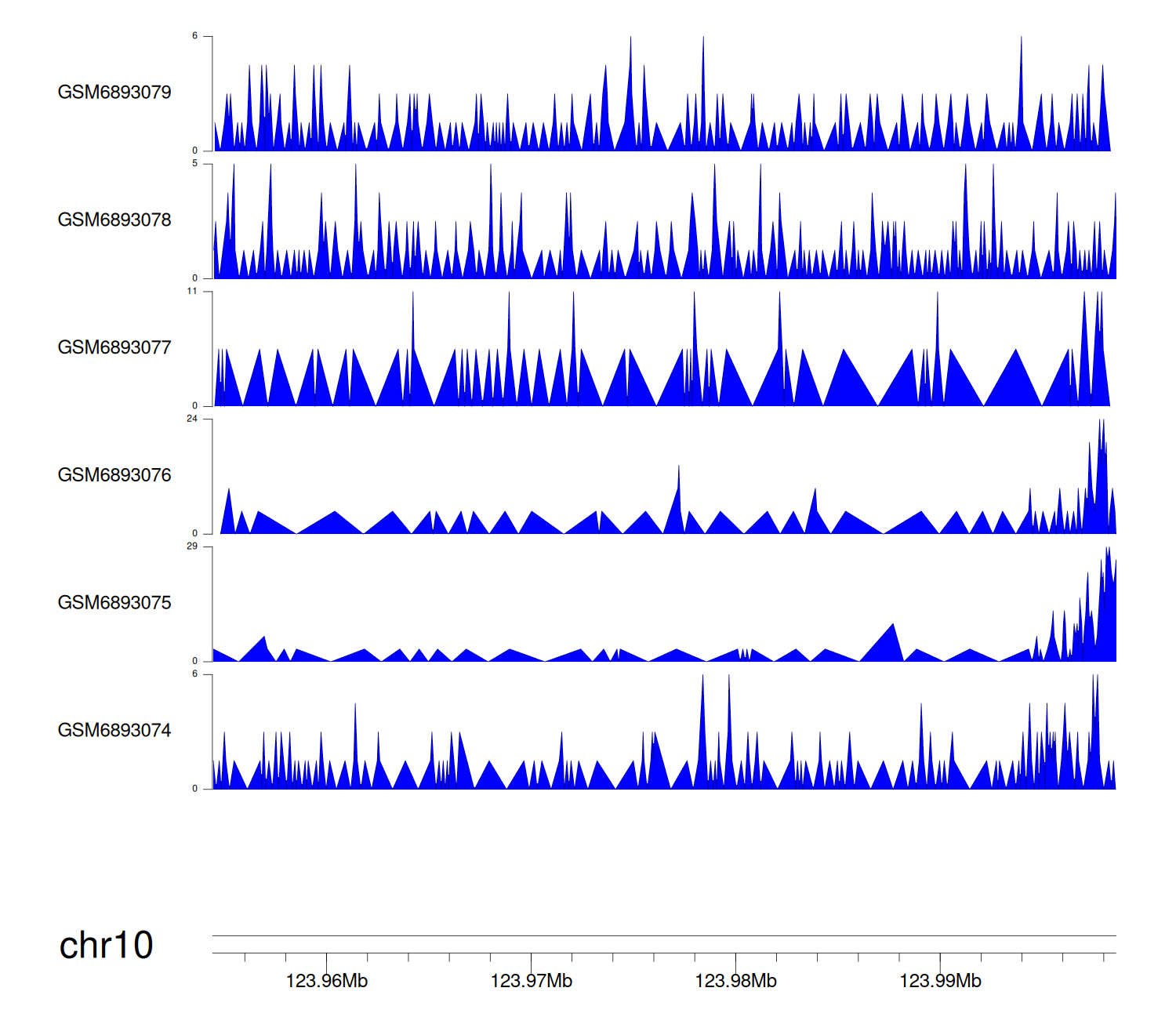
Task: Select the GSM6893078 track label
Action: [x=114, y=220]
